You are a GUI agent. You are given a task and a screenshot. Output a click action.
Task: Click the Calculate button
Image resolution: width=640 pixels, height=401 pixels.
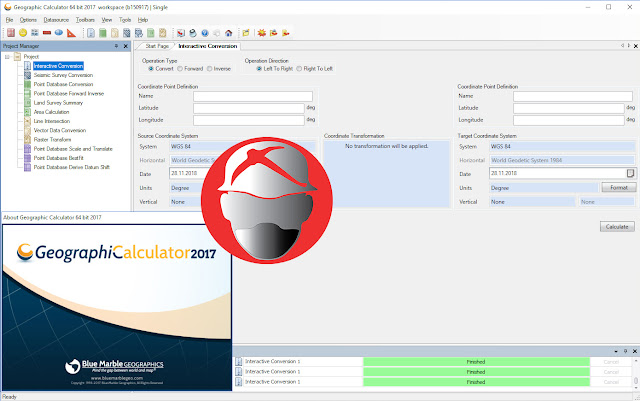click(617, 227)
